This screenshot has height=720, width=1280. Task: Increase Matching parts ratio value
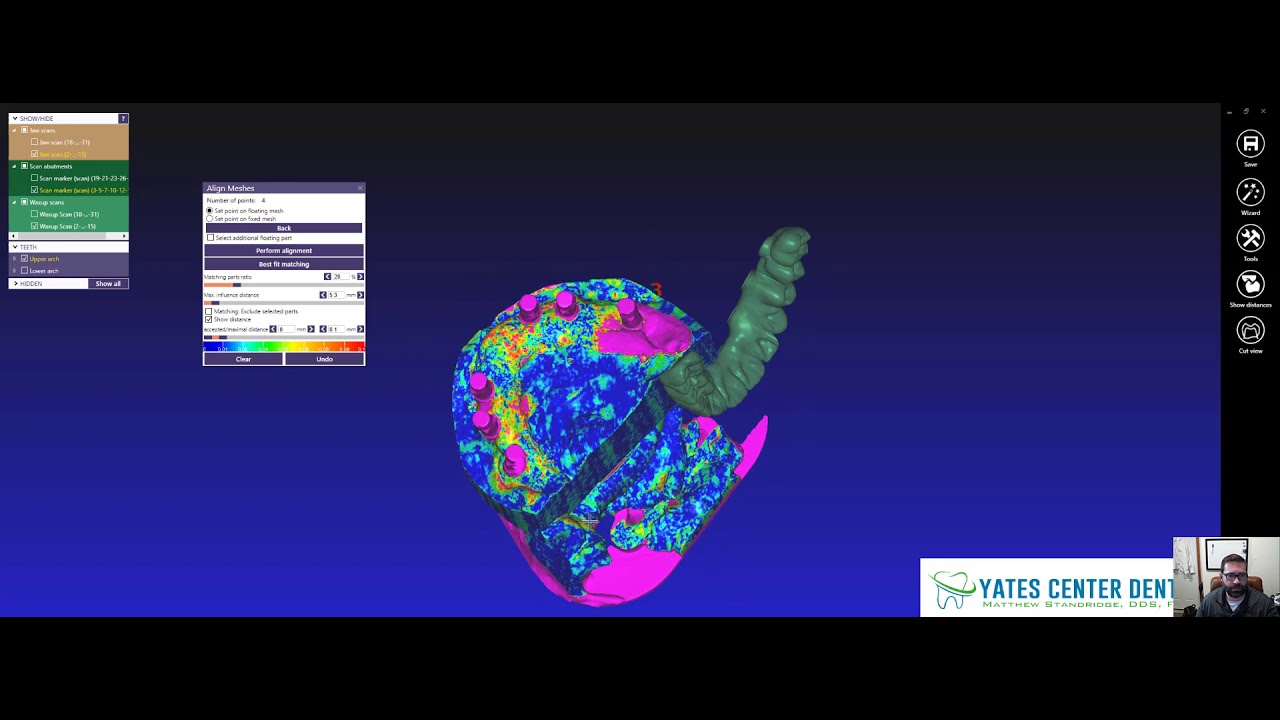tap(360, 277)
